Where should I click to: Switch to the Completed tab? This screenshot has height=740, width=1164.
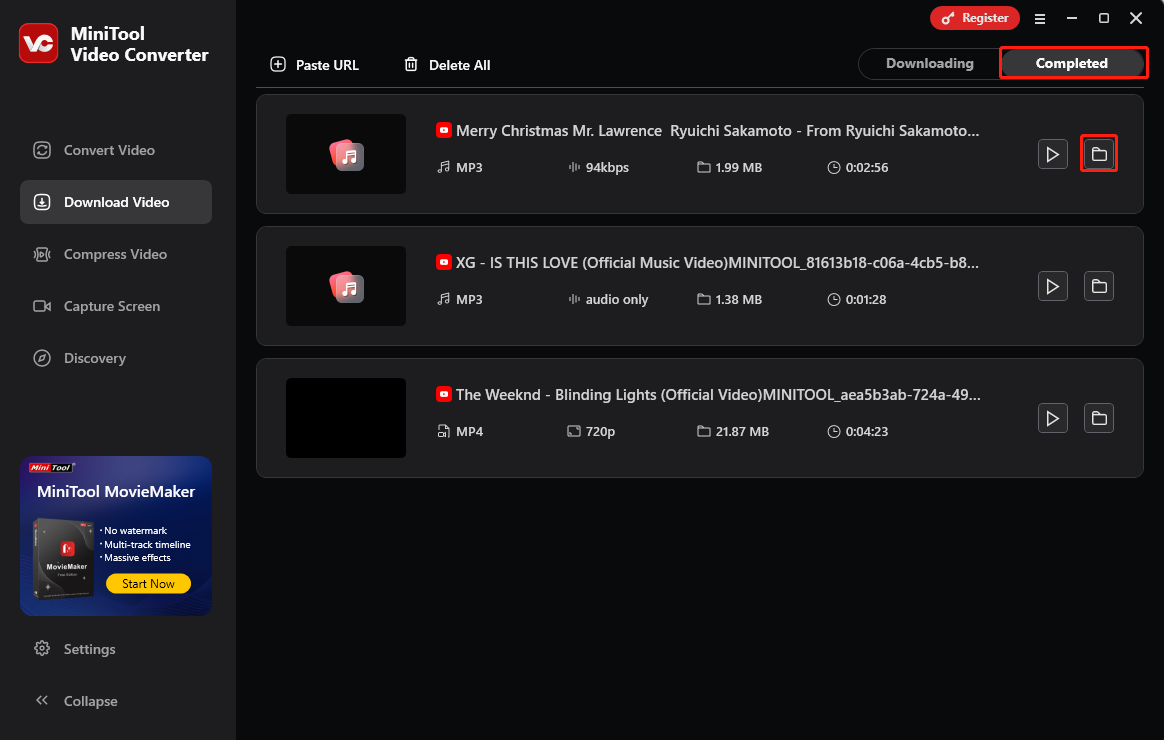(1071, 63)
